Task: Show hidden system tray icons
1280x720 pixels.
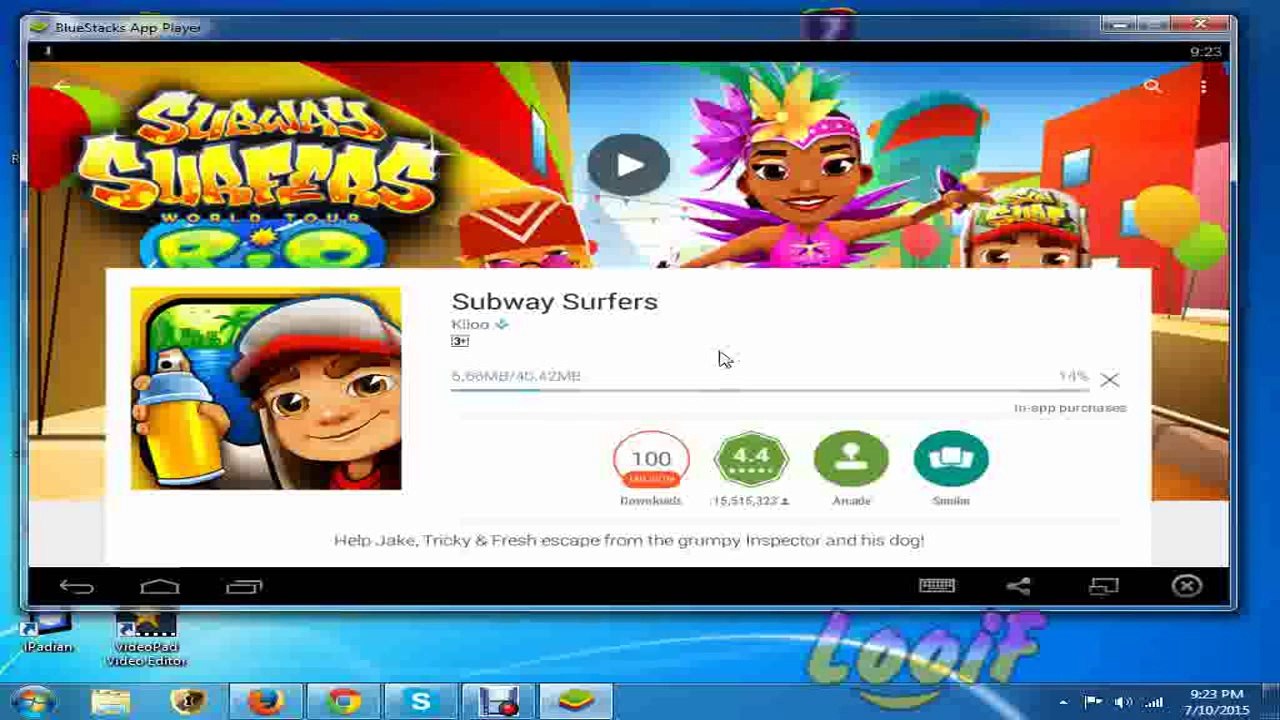Action: pyautogui.click(x=1063, y=702)
